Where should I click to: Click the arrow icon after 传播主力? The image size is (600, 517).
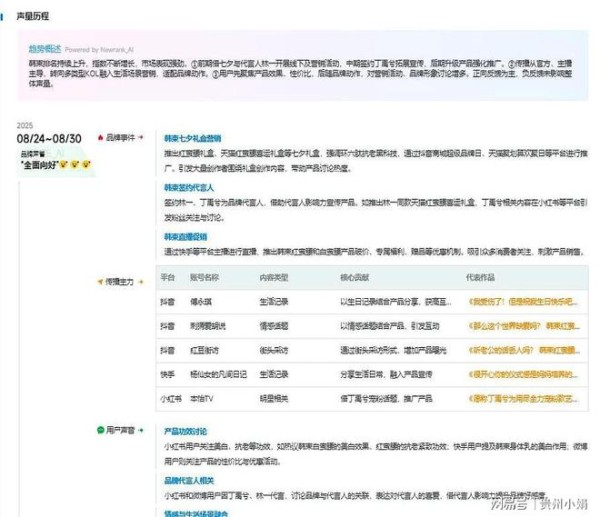click(x=141, y=282)
